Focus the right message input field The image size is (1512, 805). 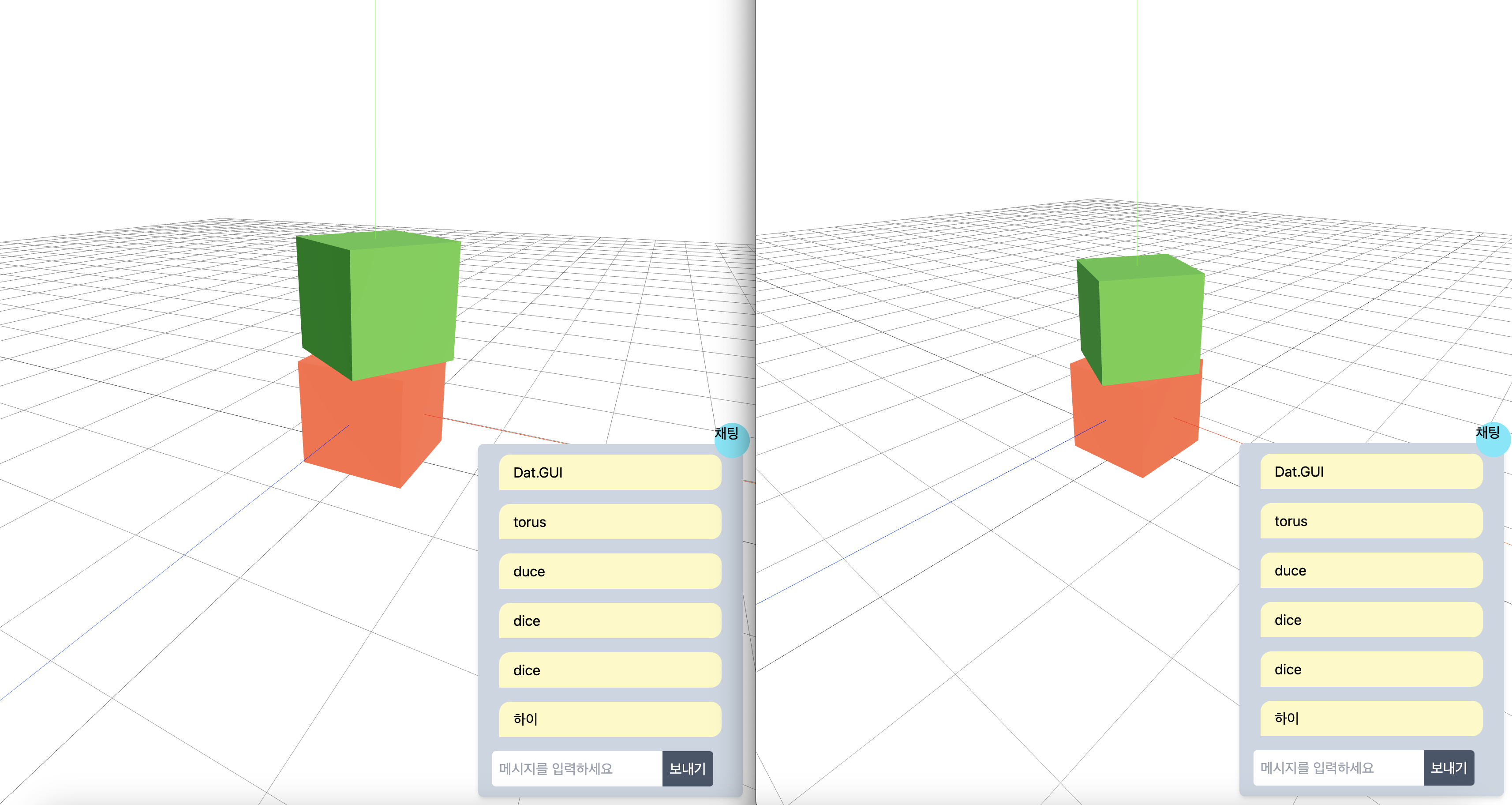tap(1338, 767)
